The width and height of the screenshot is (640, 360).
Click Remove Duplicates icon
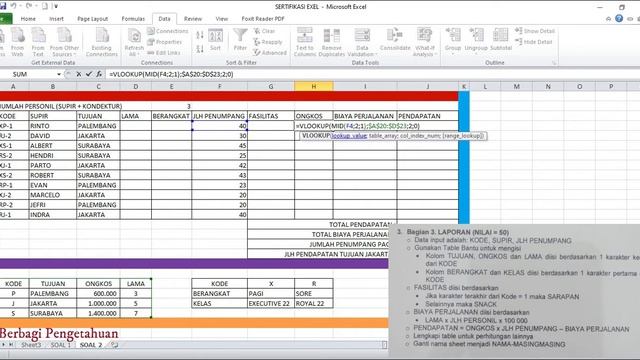click(332, 42)
